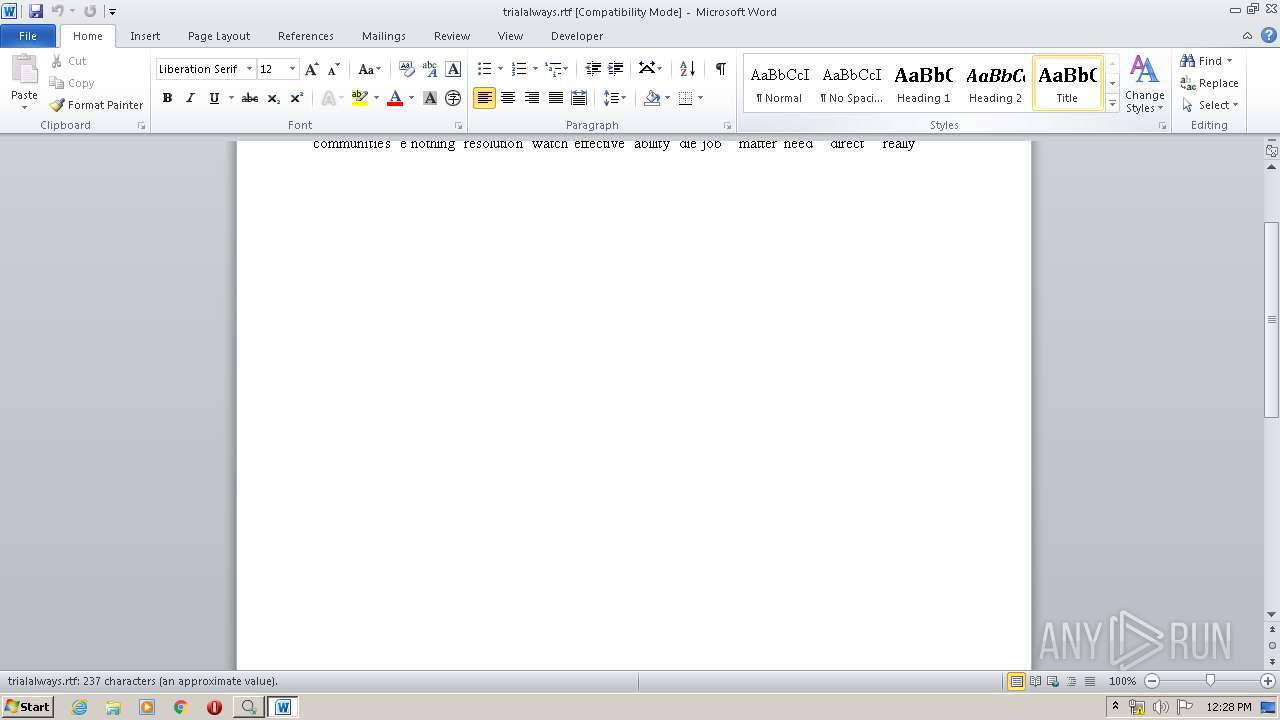Image resolution: width=1280 pixels, height=720 pixels.
Task: Click Justify alignment icon
Action: click(556, 98)
